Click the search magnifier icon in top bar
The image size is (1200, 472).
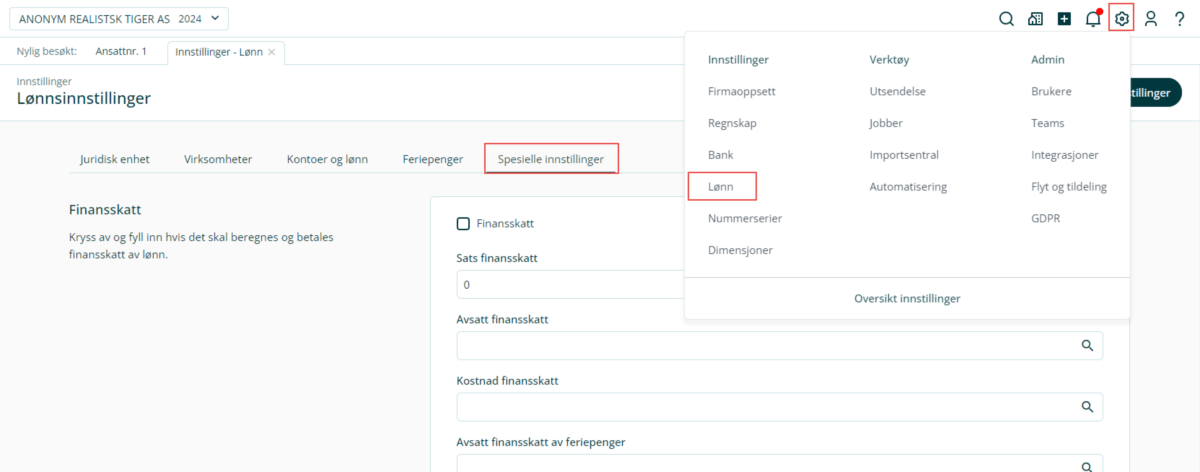pos(1007,19)
